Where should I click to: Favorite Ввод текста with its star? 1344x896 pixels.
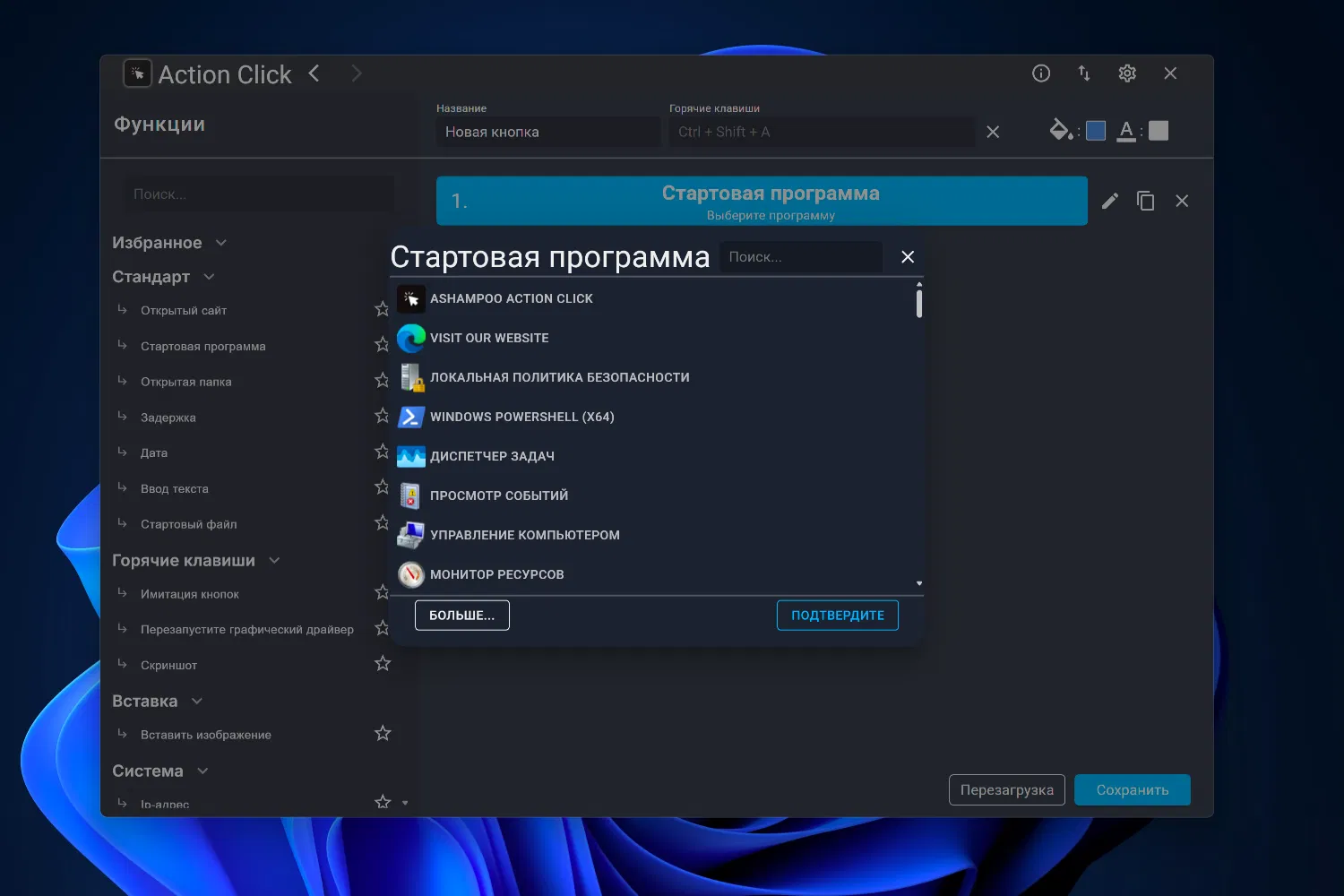pyautogui.click(x=383, y=487)
